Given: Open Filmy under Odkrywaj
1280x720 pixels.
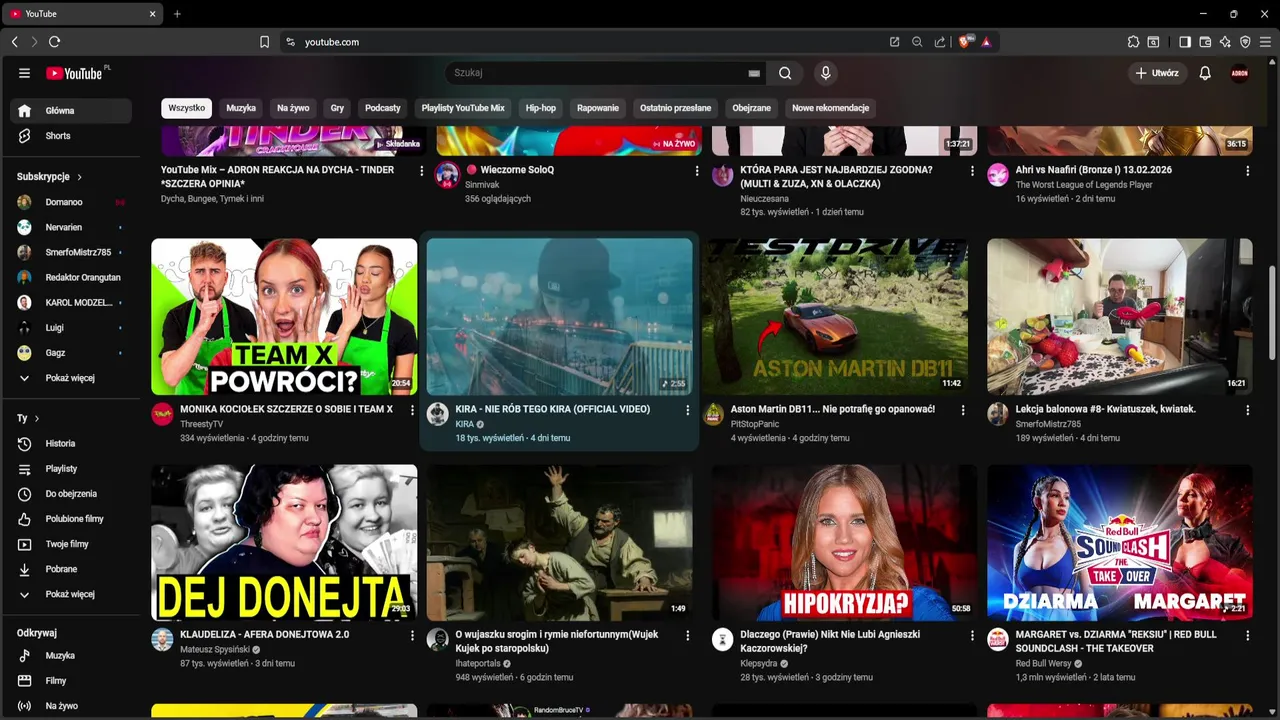Looking at the screenshot, I should (70, 681).
